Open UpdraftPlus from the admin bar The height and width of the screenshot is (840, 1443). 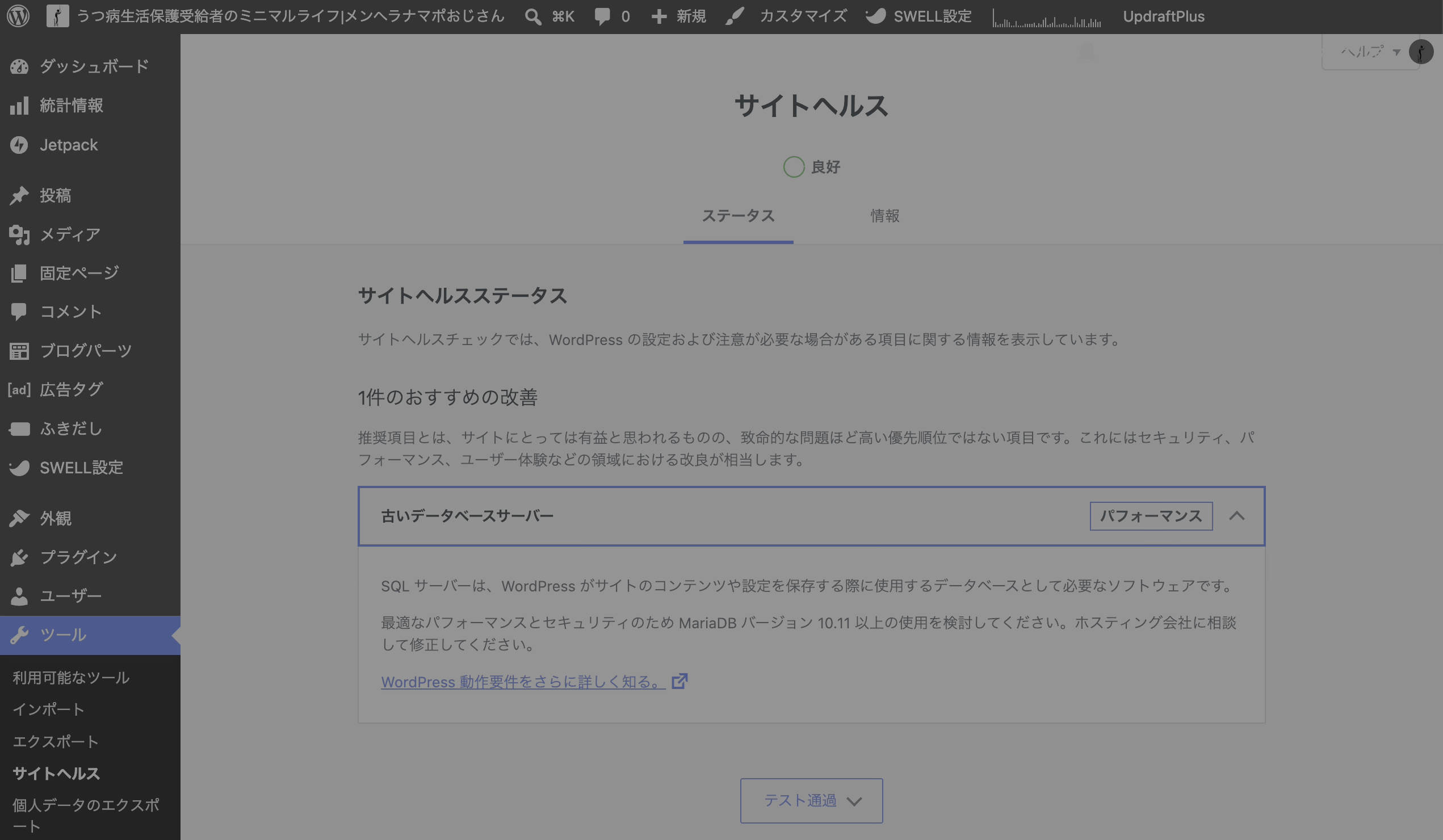[1164, 16]
